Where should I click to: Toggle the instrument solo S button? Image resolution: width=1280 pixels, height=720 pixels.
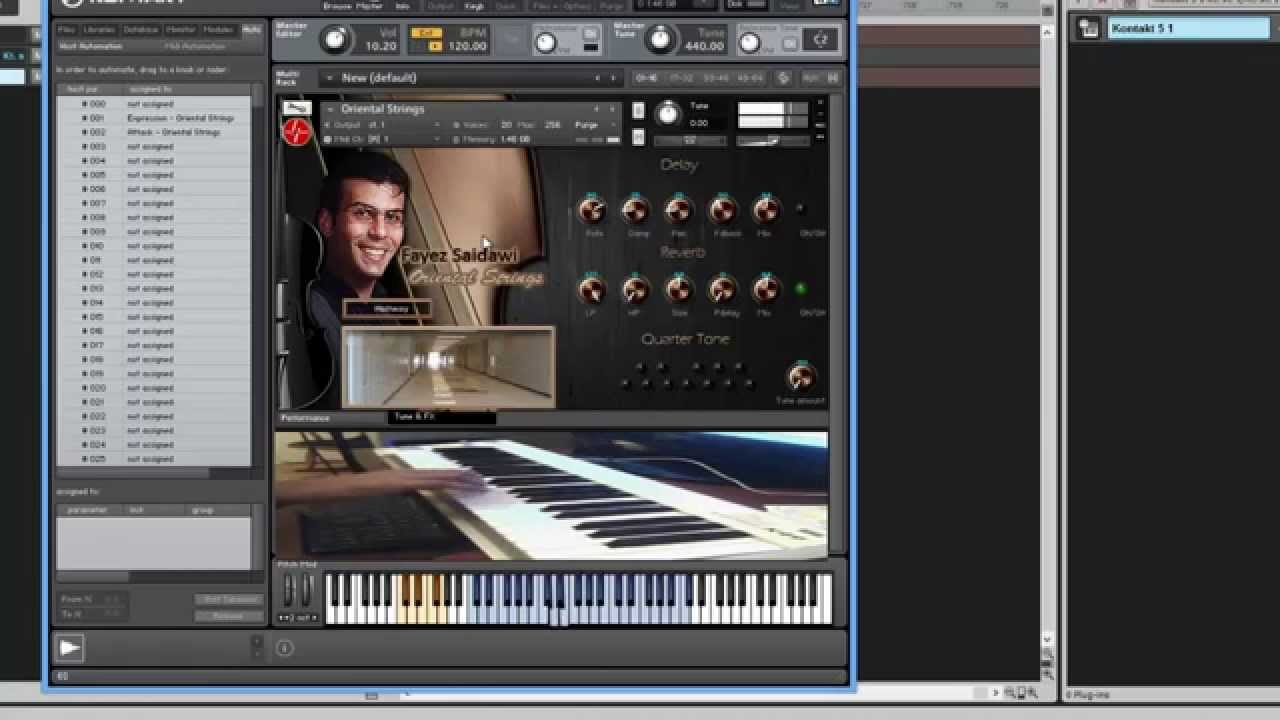point(639,110)
